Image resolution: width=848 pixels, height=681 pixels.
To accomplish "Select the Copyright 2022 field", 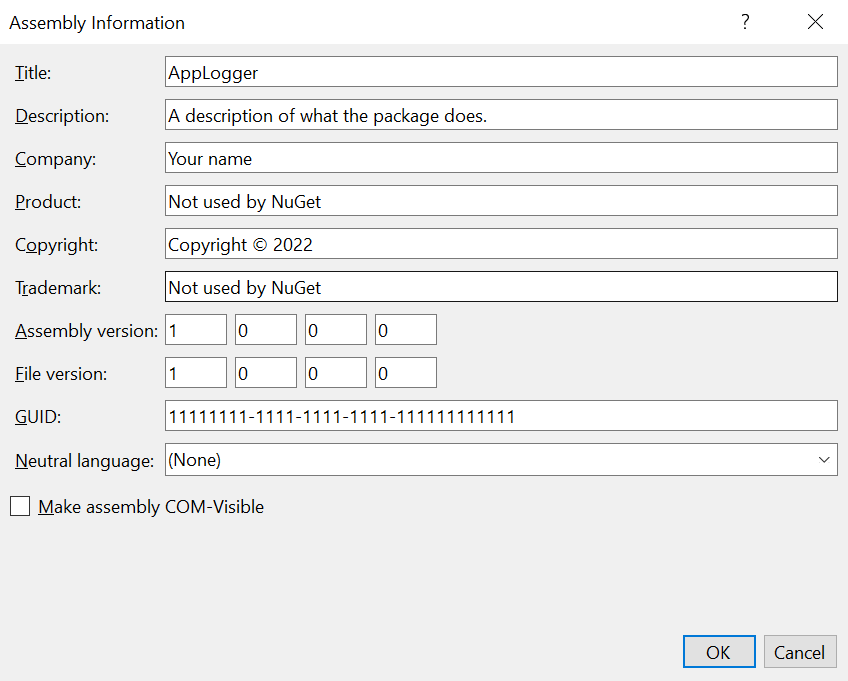I will (x=500, y=243).
